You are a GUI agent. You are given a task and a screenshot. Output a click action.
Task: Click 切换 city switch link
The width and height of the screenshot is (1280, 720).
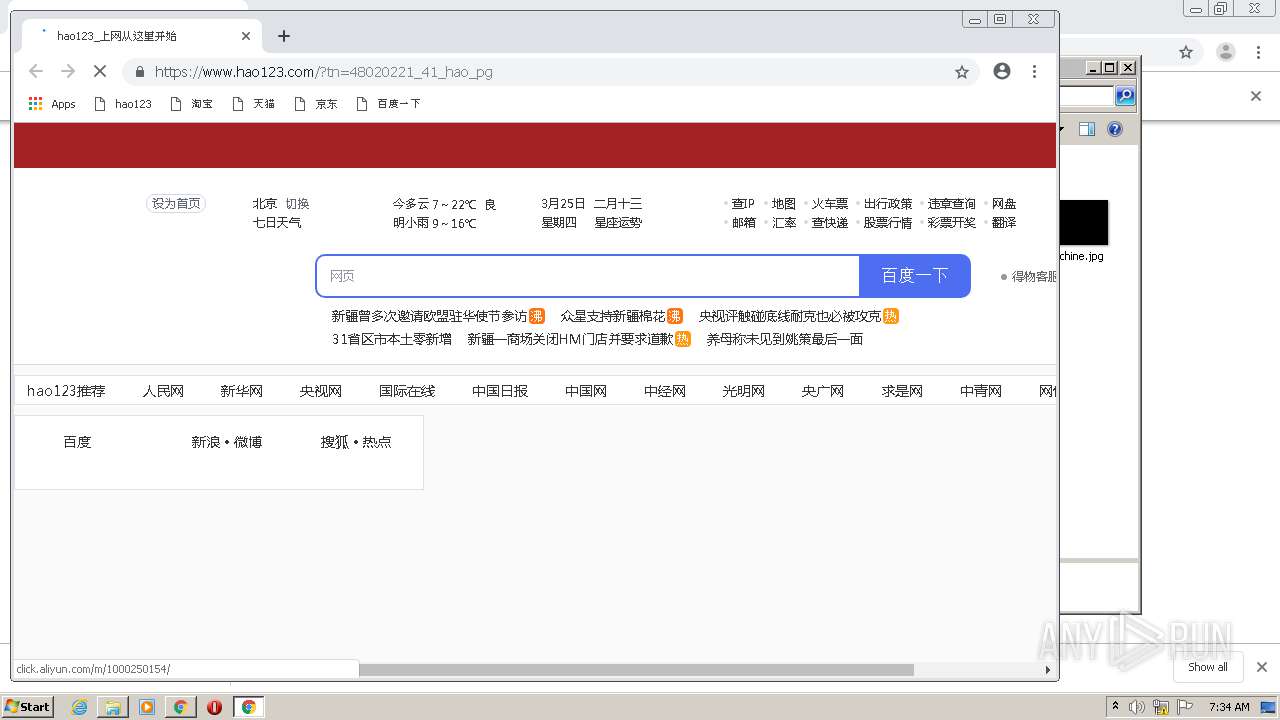click(298, 204)
